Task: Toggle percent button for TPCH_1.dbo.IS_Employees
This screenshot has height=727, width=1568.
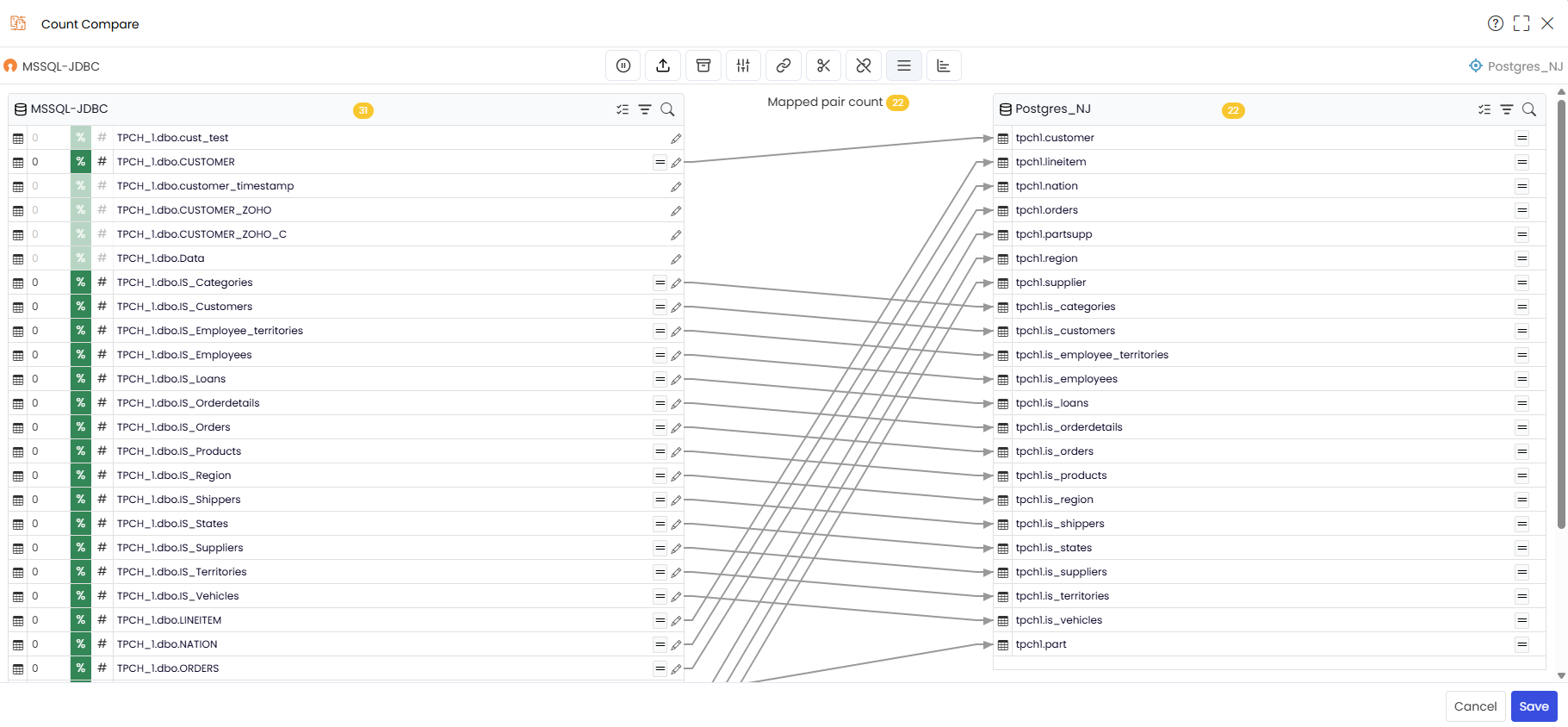Action: click(80, 355)
